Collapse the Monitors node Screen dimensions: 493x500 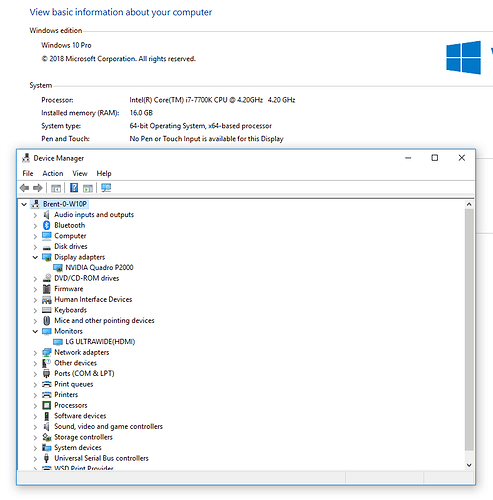coord(35,331)
